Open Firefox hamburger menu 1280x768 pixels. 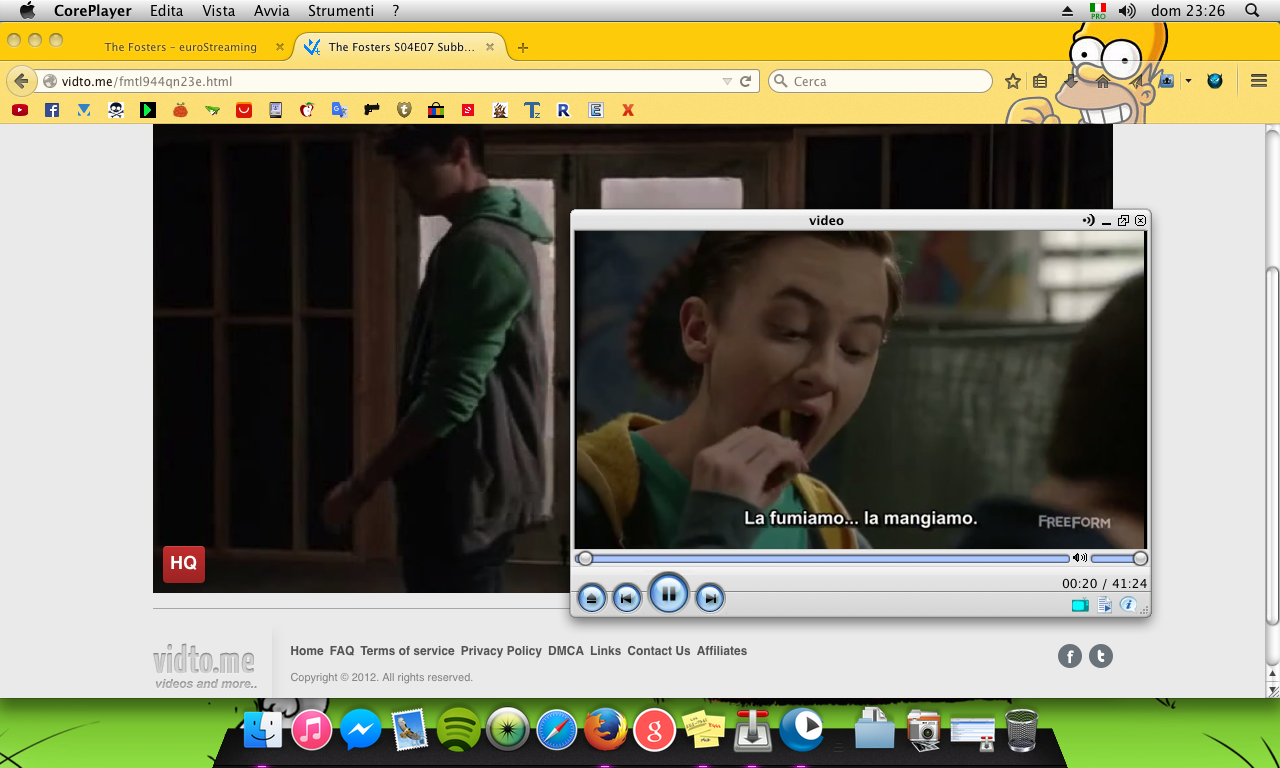pyautogui.click(x=1259, y=81)
